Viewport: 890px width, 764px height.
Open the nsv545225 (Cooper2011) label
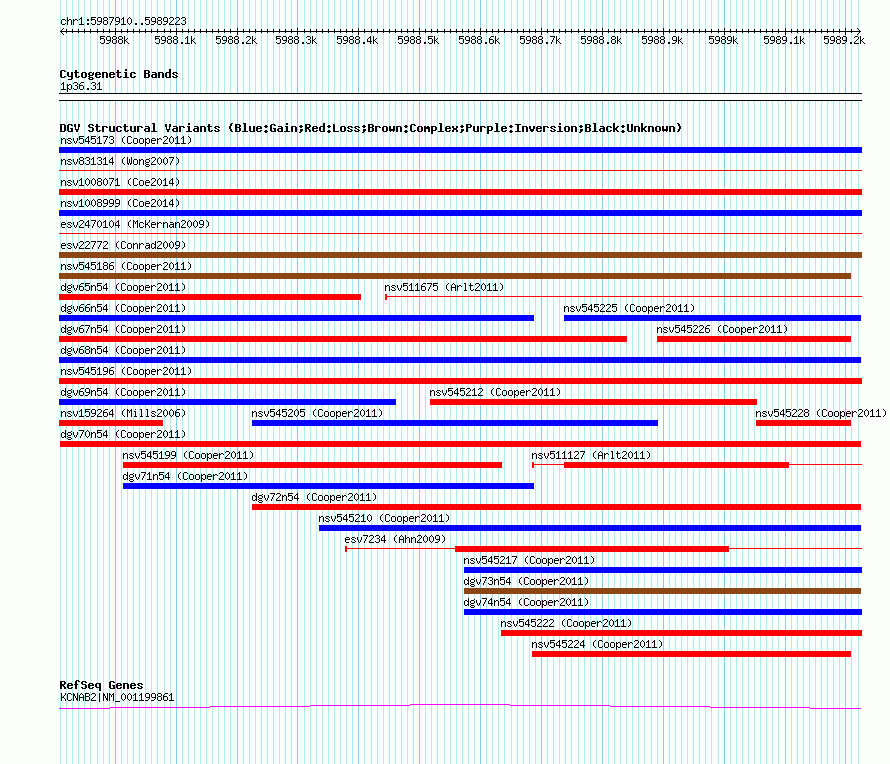(629, 308)
